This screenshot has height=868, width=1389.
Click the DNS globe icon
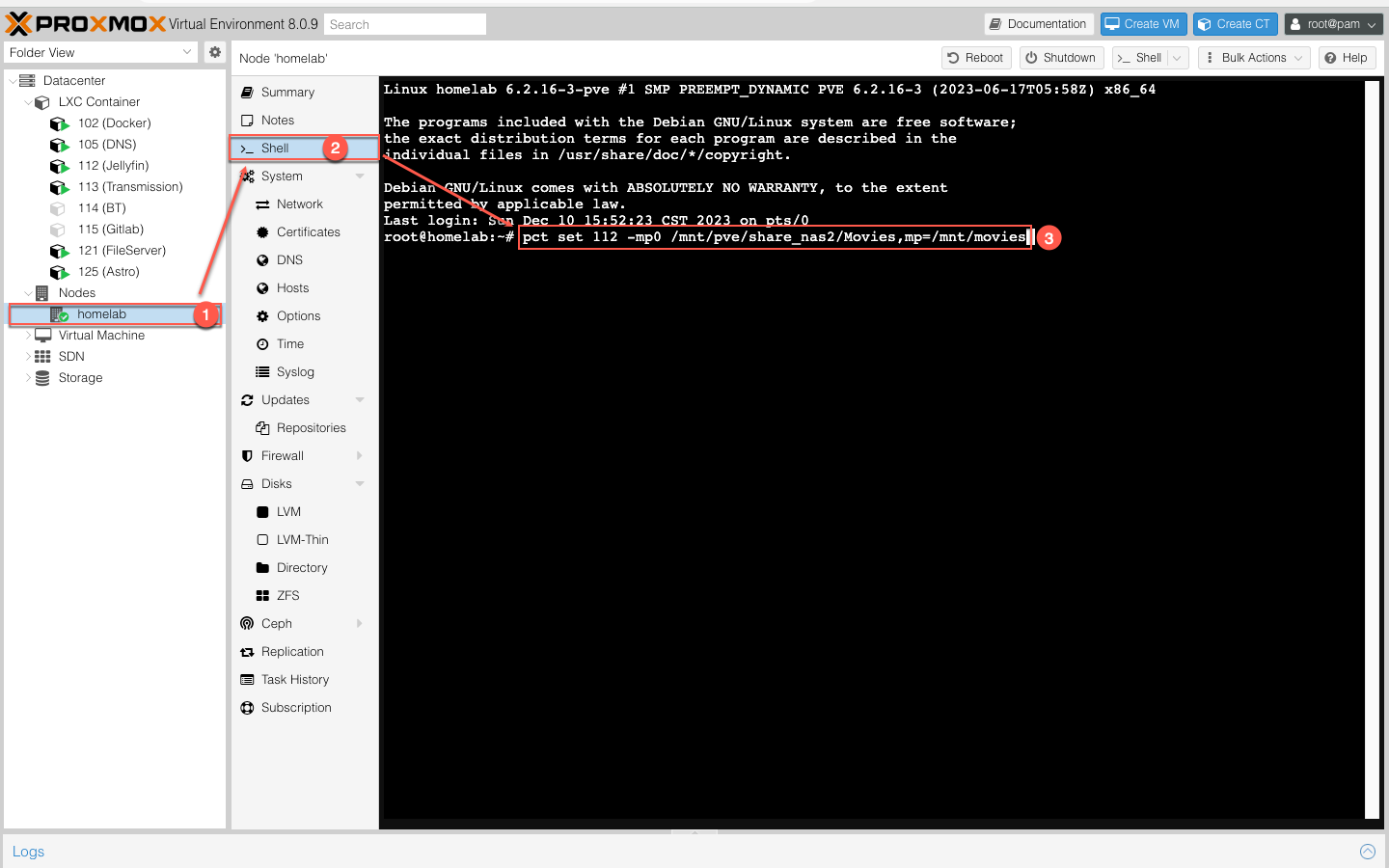coord(262,260)
